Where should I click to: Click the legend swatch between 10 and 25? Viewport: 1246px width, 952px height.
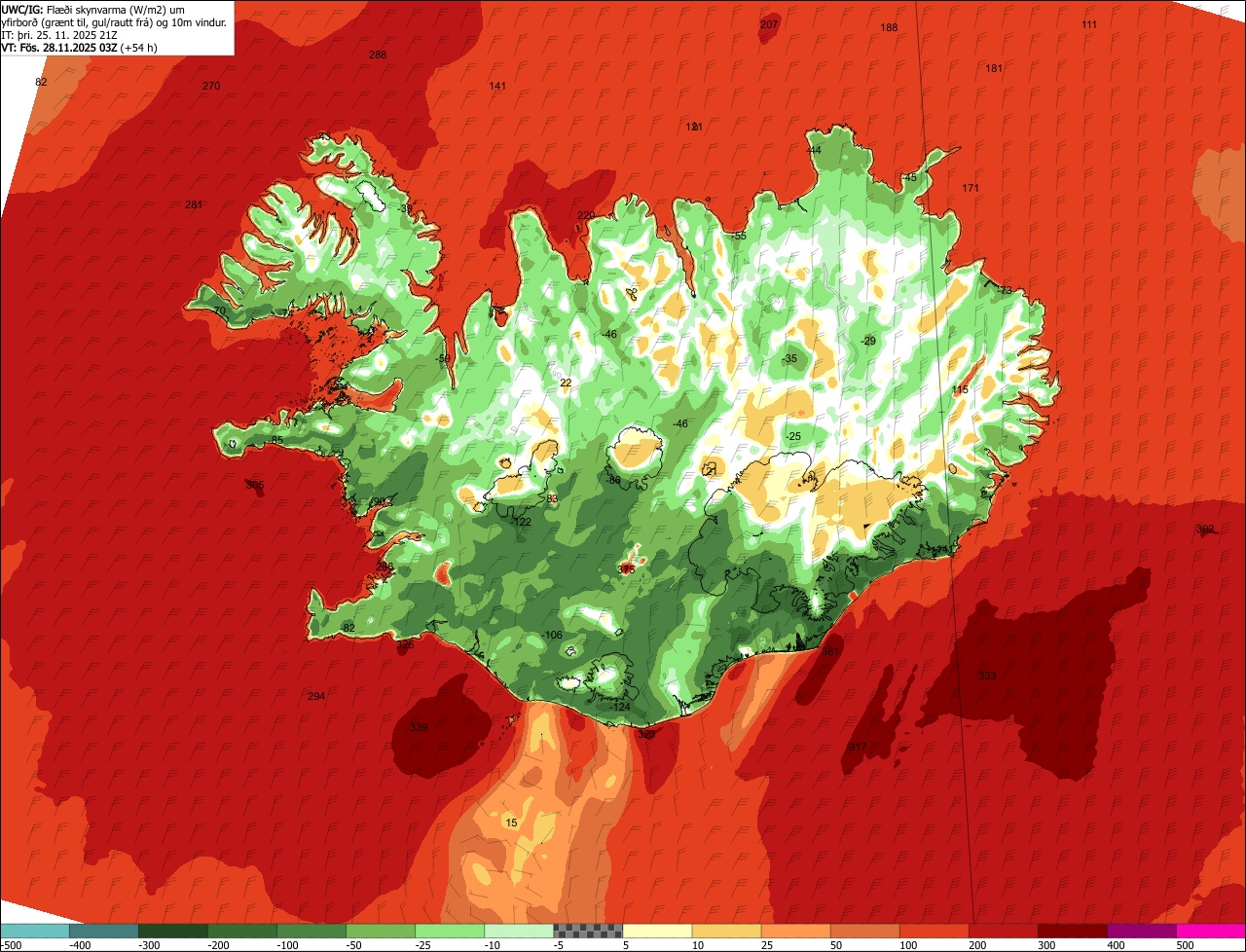pyautogui.click(x=726, y=931)
